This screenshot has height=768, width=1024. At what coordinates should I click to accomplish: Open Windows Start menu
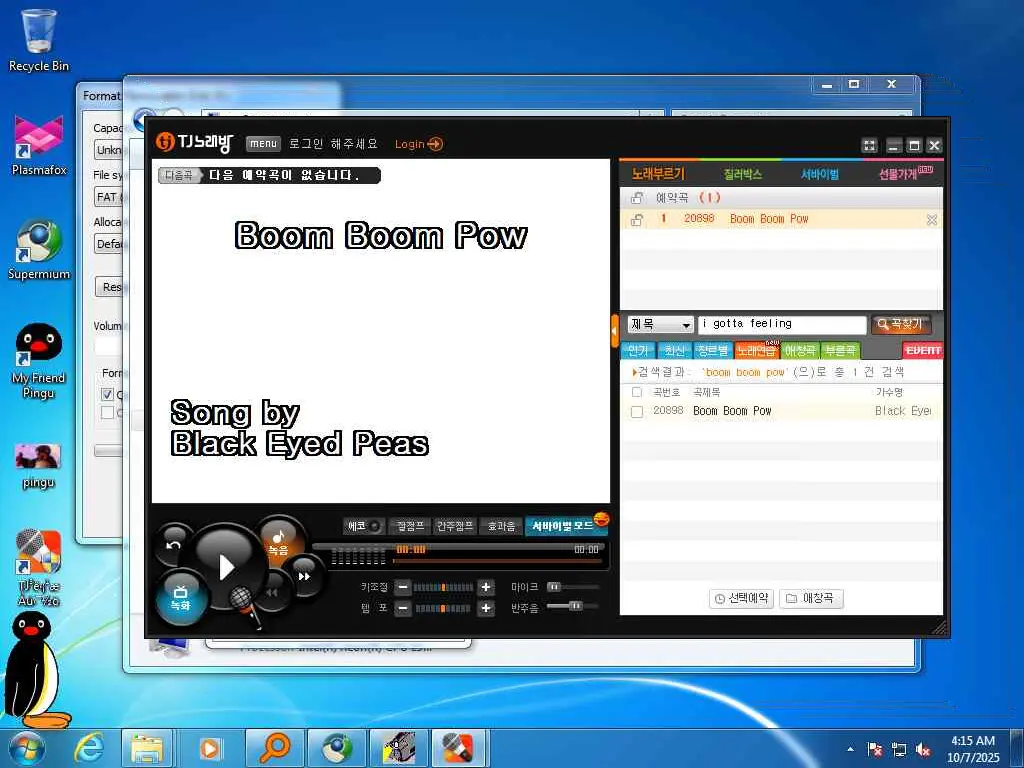26,748
